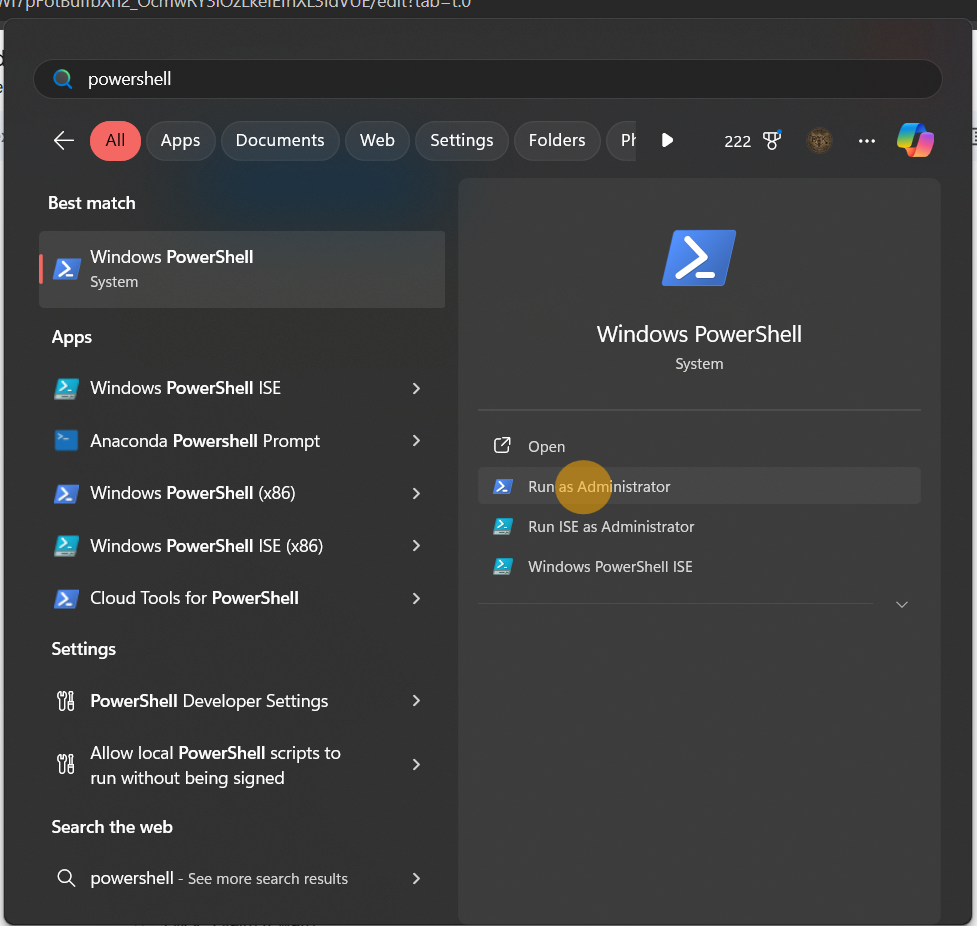This screenshot has height=926, width=977.
Task: Open Windows PowerShell (x86) result
Action: [242, 494]
